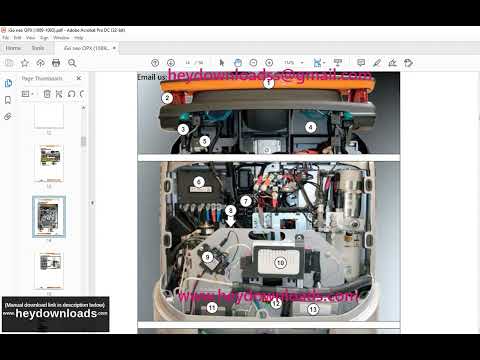Choose the Selection arrow tool
The height and width of the screenshot is (360, 480).
(222, 63)
